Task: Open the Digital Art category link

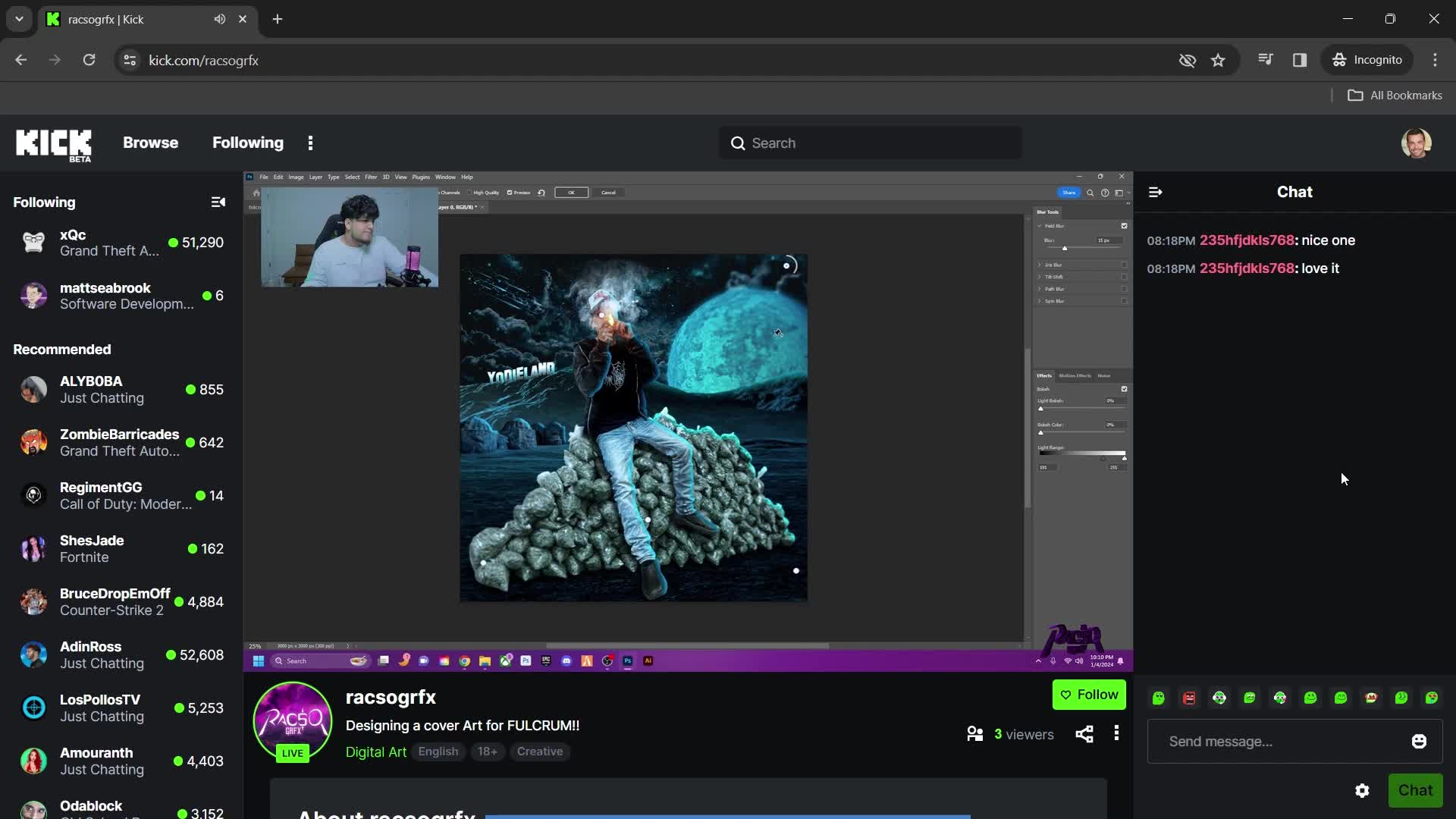Action: (376, 752)
